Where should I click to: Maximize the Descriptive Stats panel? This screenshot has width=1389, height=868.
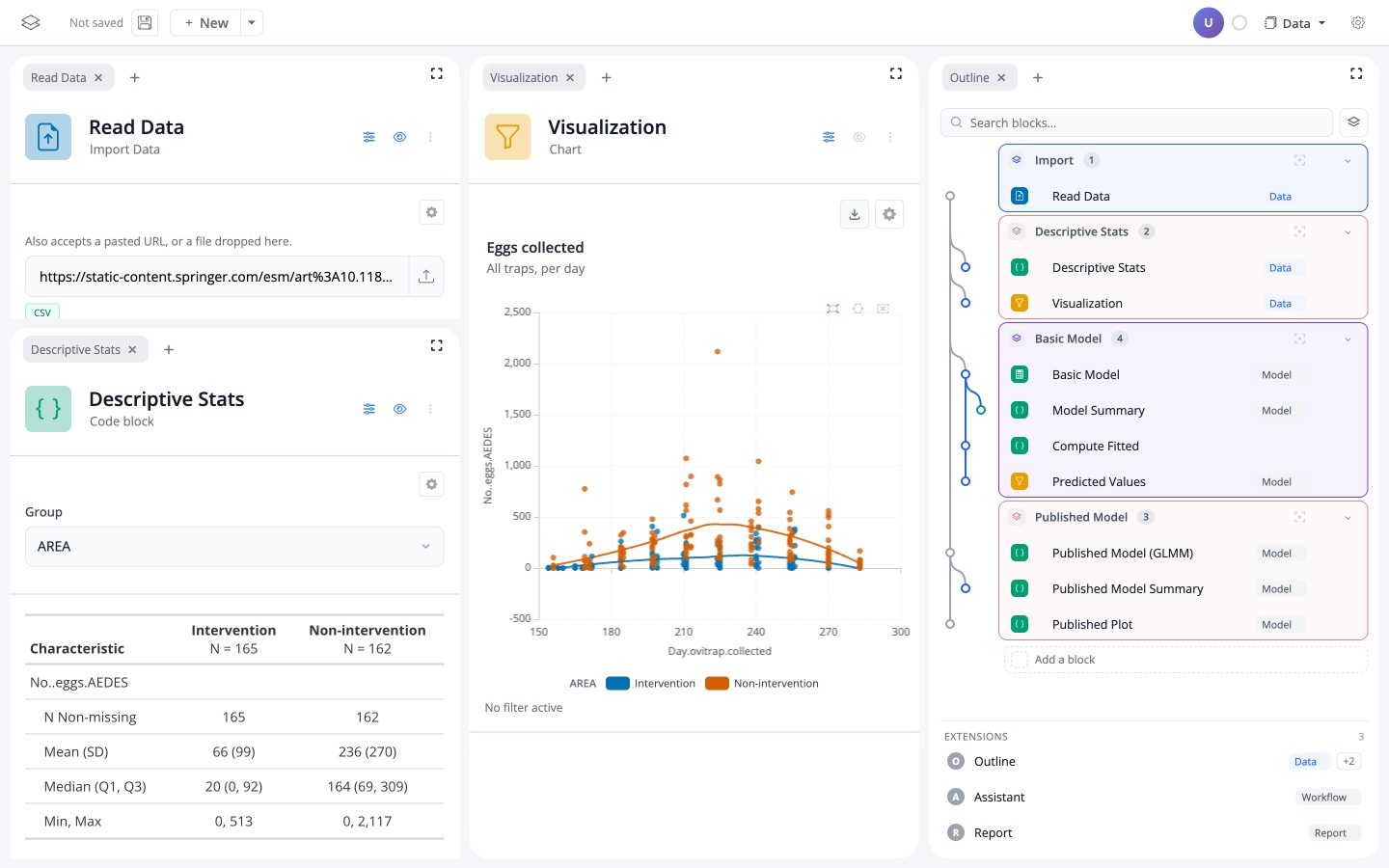[437, 345]
